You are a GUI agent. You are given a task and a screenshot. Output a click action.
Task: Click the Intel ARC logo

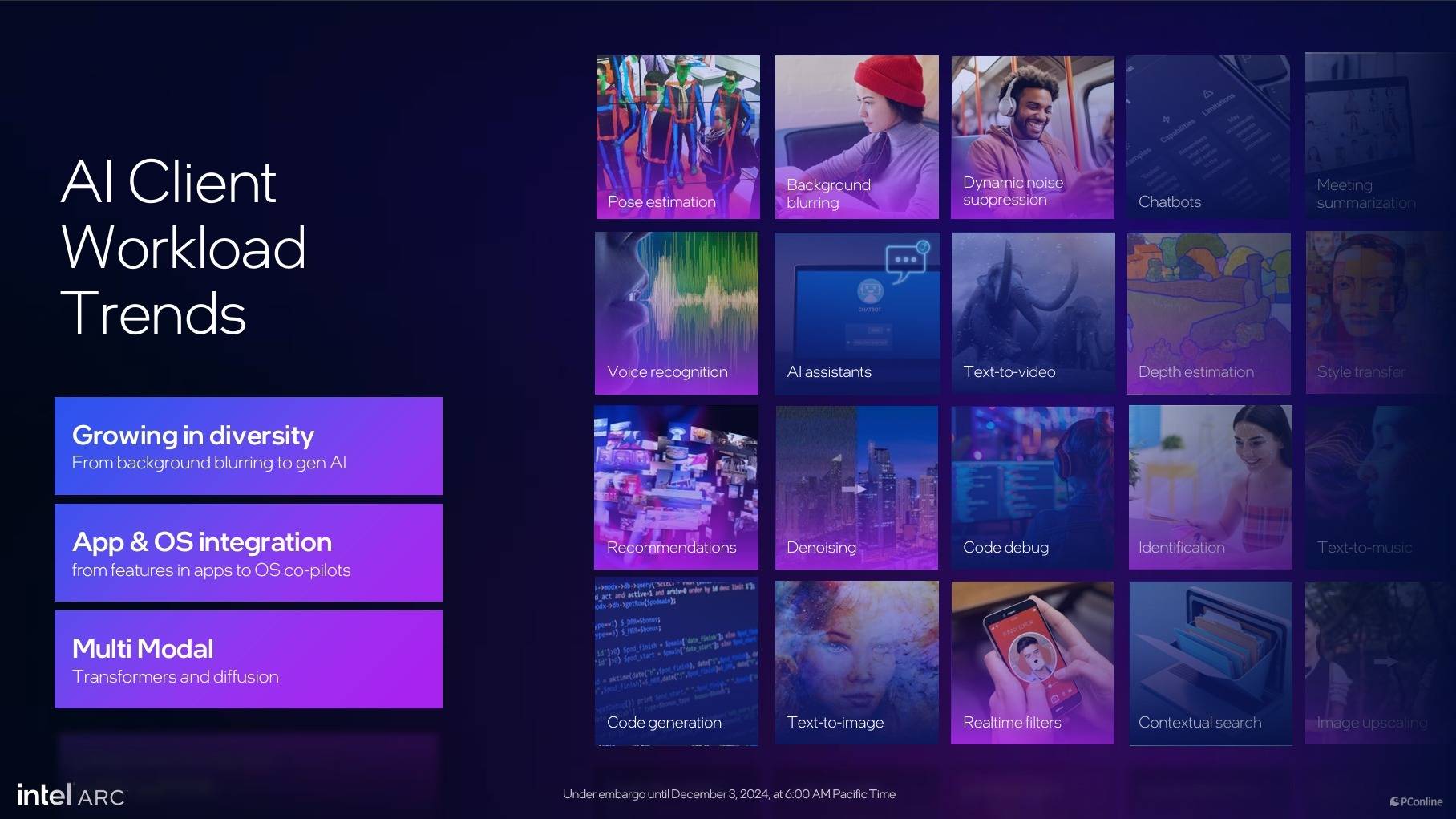click(71, 795)
